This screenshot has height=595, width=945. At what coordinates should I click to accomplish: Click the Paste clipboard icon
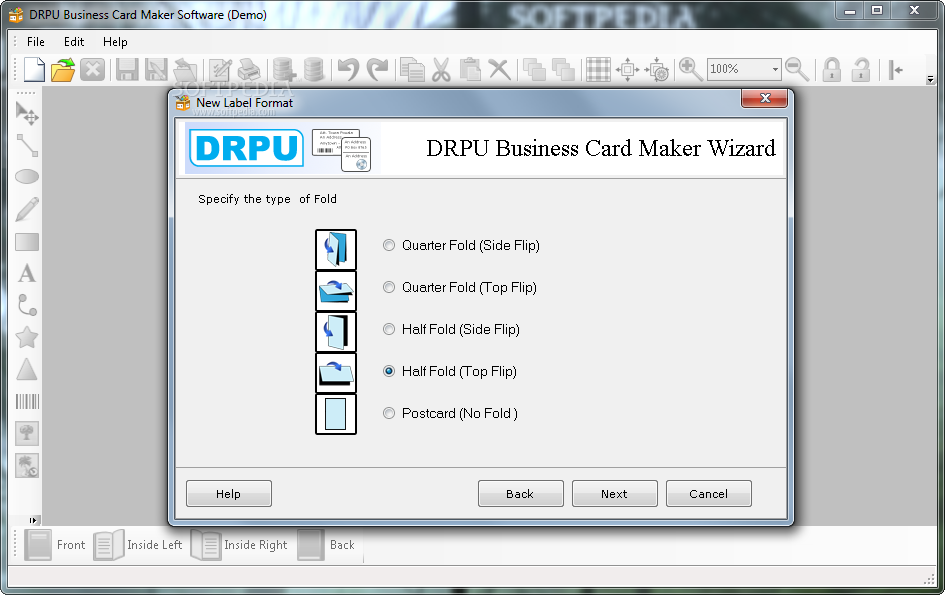tap(470, 69)
